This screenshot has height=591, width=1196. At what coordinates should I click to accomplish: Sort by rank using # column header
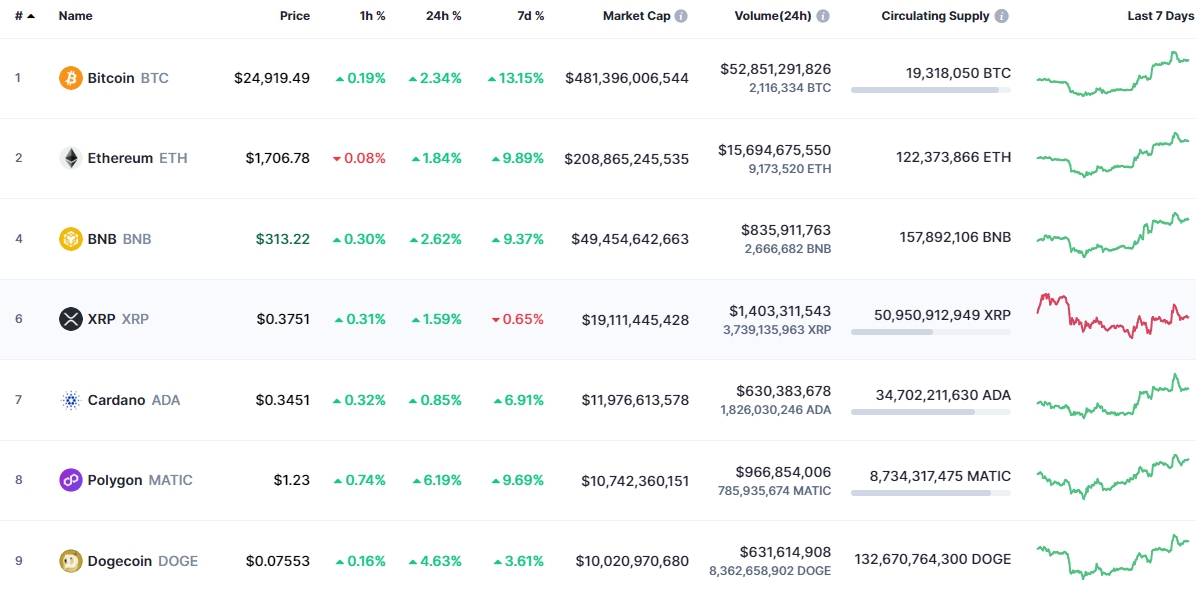coord(24,16)
